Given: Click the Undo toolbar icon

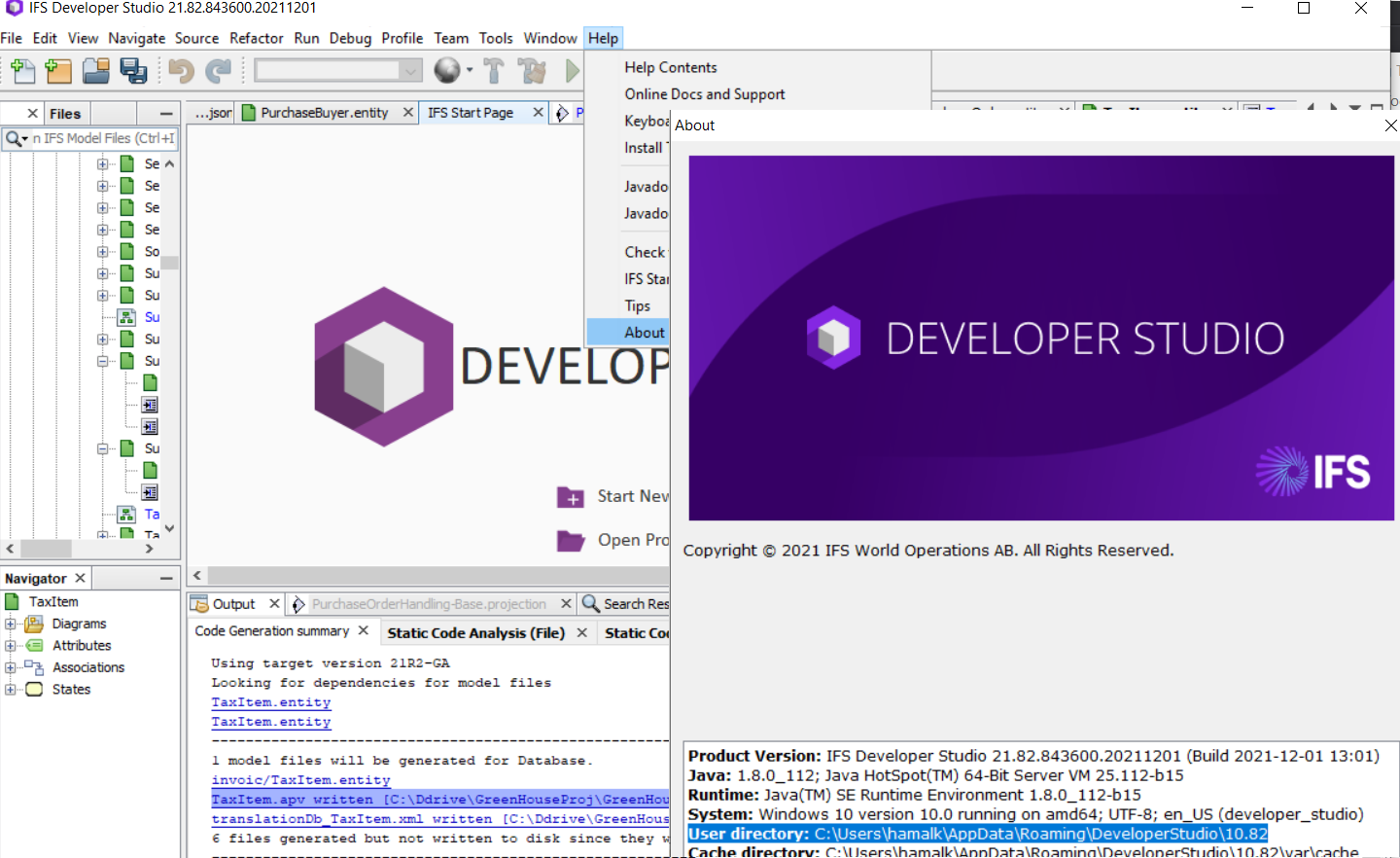Looking at the screenshot, I should pos(181,70).
